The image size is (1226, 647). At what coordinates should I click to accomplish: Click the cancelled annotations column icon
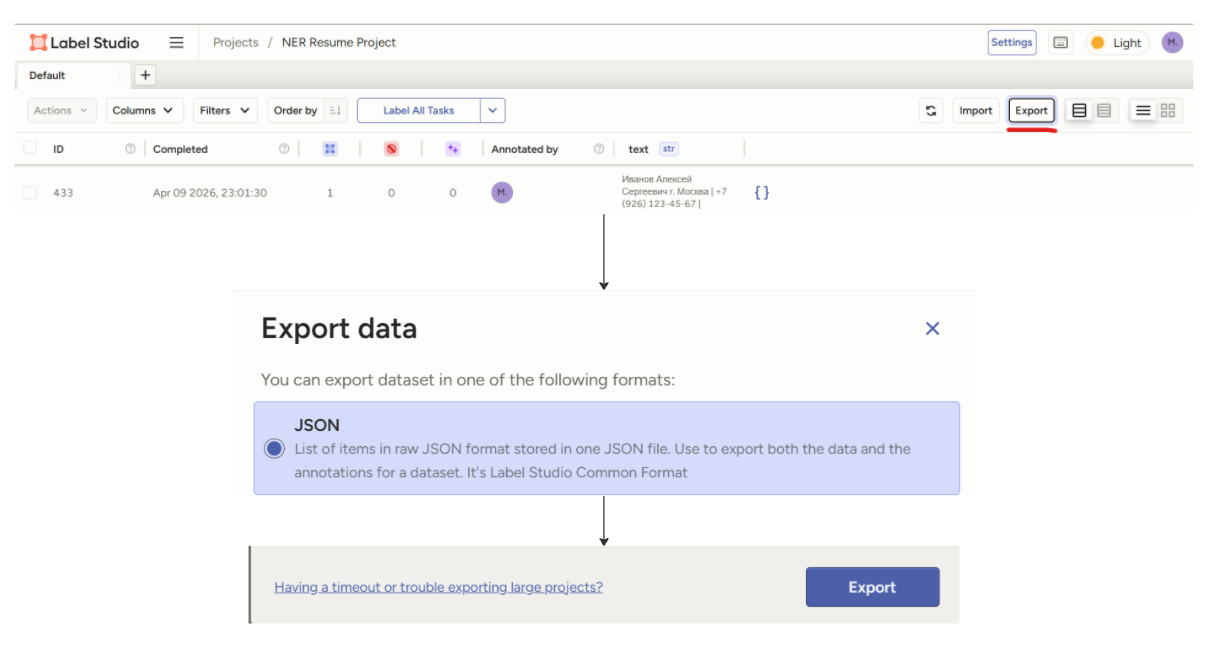[391, 149]
